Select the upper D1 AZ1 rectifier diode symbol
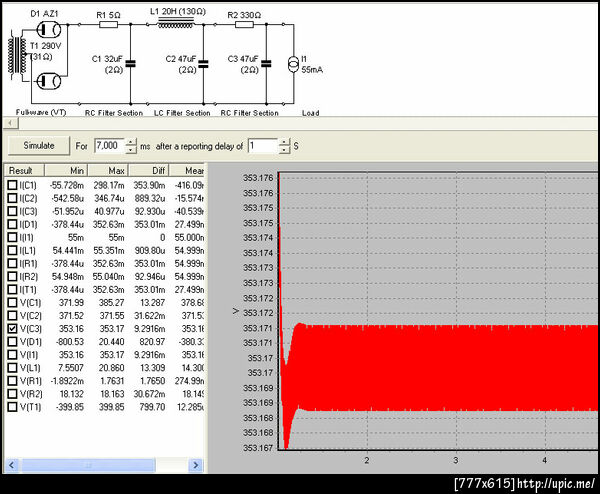 point(49,29)
